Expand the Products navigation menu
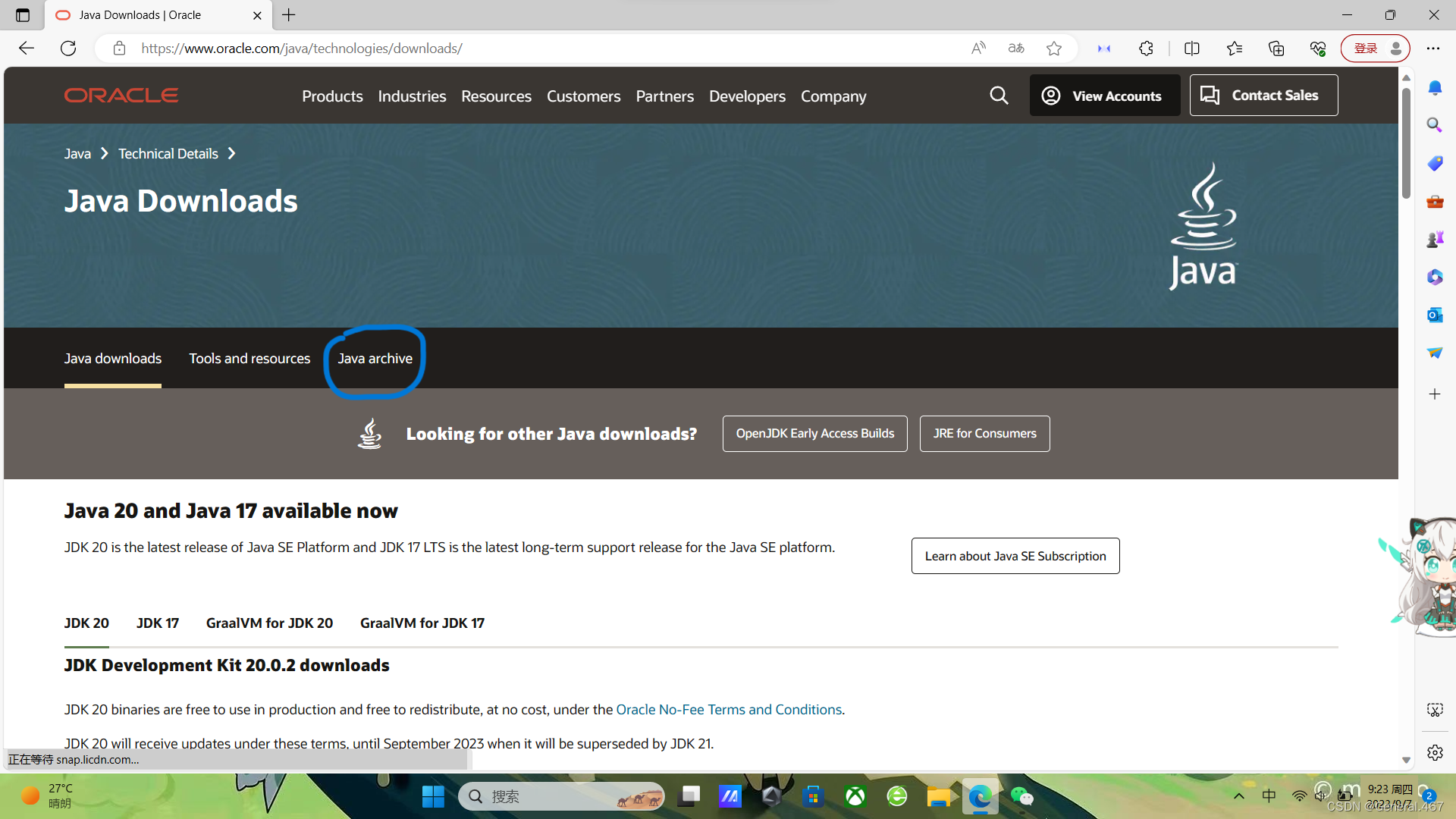 pos(332,96)
